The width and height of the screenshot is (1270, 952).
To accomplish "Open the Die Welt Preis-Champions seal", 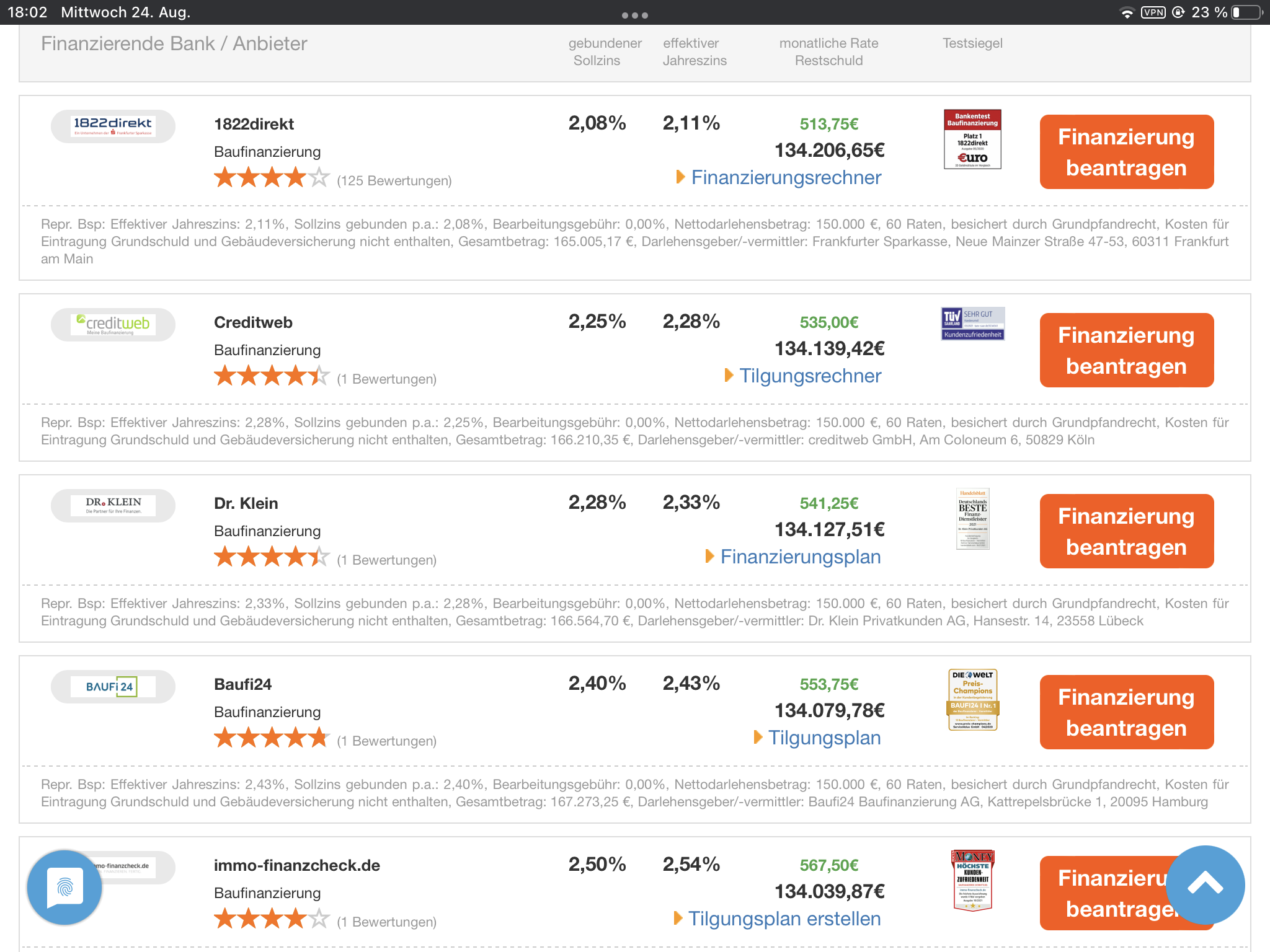I will [972, 700].
